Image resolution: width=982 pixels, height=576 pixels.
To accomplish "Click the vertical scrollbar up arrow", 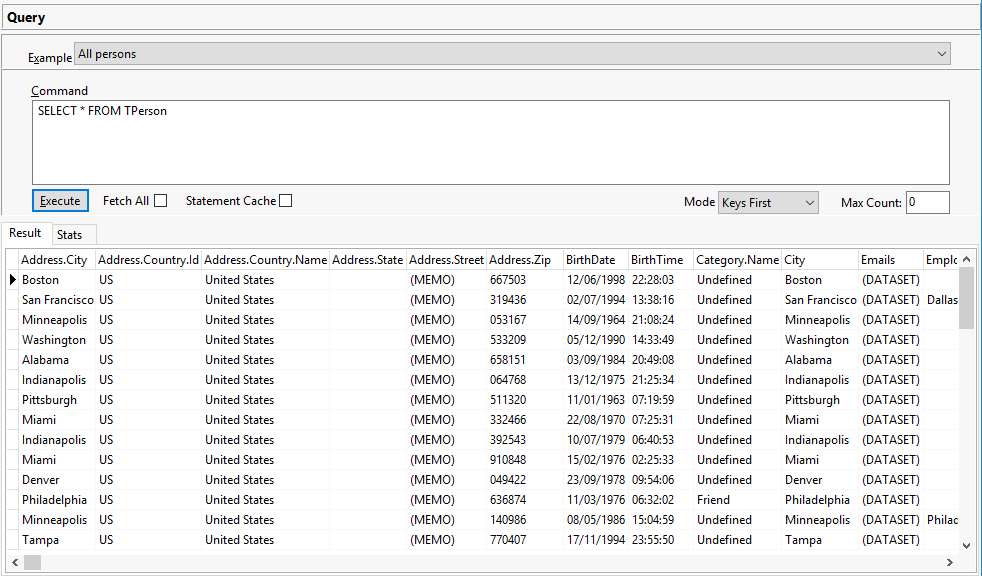I will coord(966,260).
